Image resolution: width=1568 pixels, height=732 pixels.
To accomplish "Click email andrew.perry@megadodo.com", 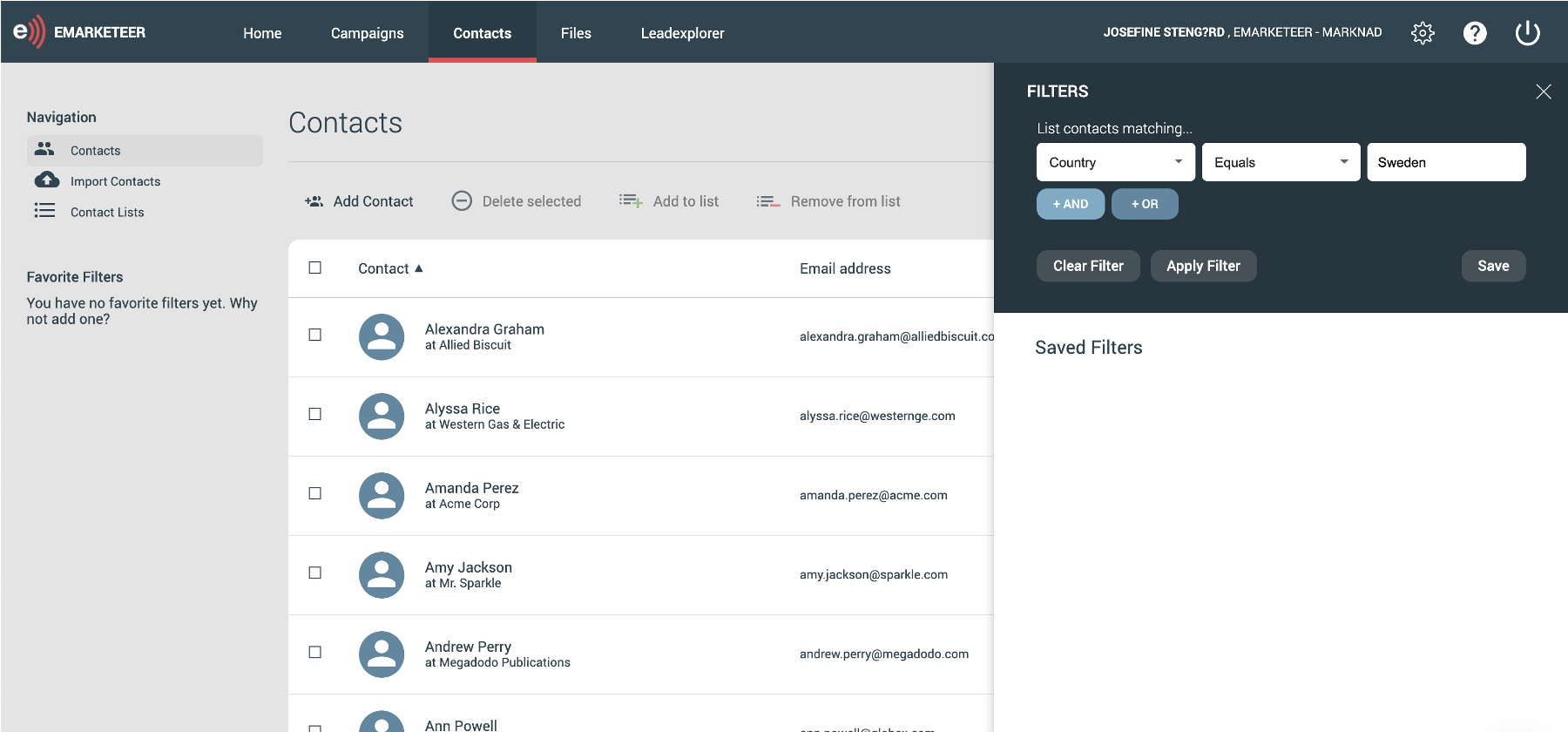I will 884,654.
